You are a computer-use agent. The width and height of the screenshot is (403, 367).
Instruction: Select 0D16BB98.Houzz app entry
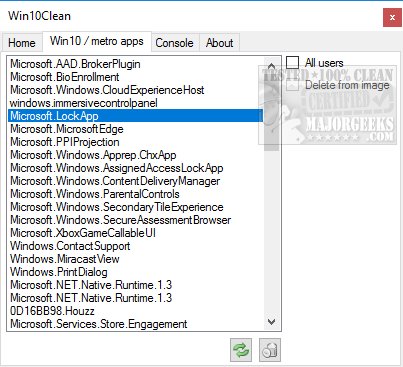click(135, 311)
